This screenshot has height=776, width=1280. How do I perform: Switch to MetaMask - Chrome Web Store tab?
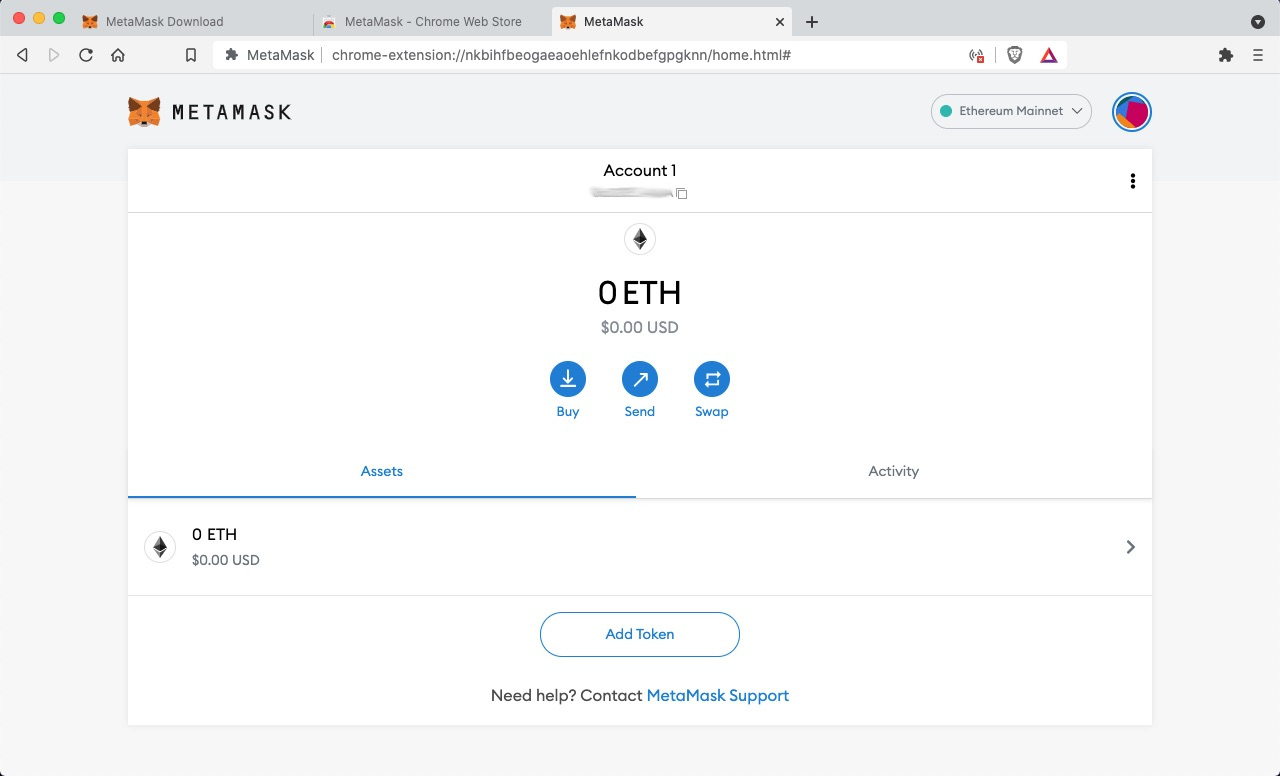(432, 21)
